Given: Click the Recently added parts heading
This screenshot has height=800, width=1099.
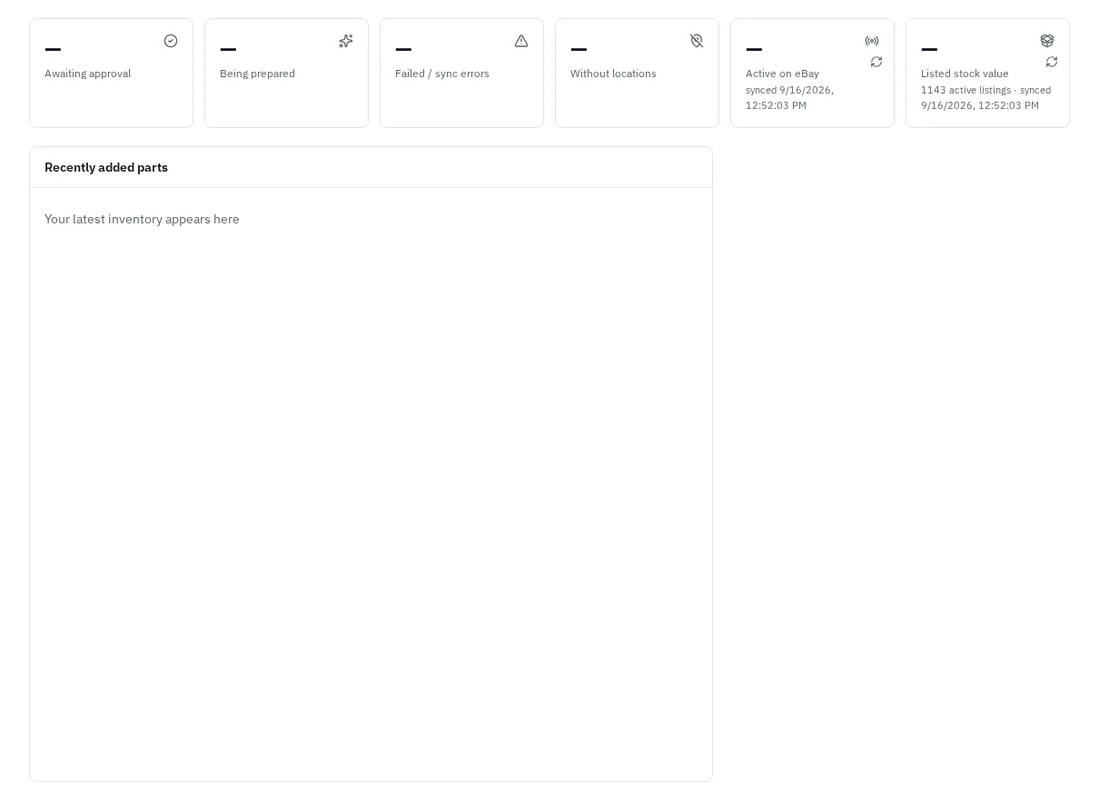Looking at the screenshot, I should (106, 168).
